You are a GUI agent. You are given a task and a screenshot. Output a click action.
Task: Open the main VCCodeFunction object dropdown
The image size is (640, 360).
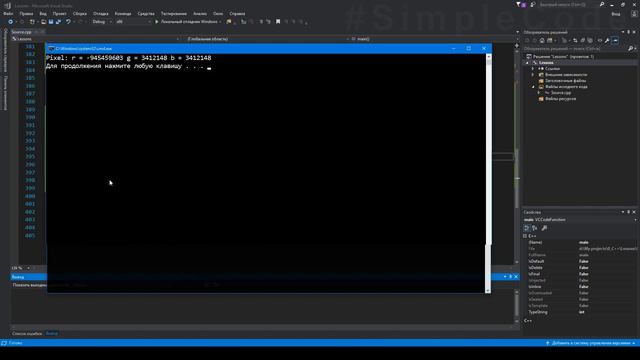pos(580,220)
